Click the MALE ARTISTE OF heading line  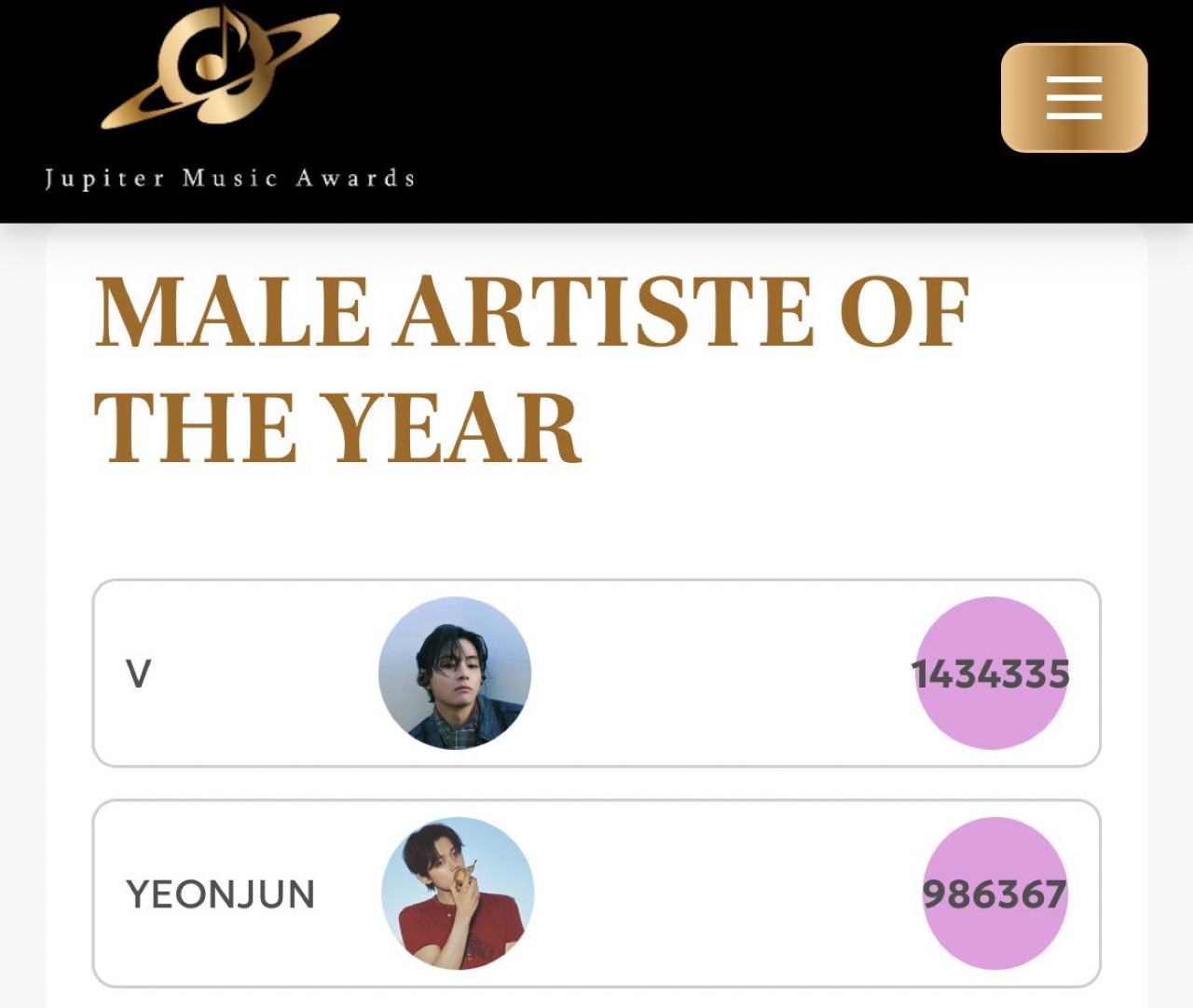tap(532, 312)
